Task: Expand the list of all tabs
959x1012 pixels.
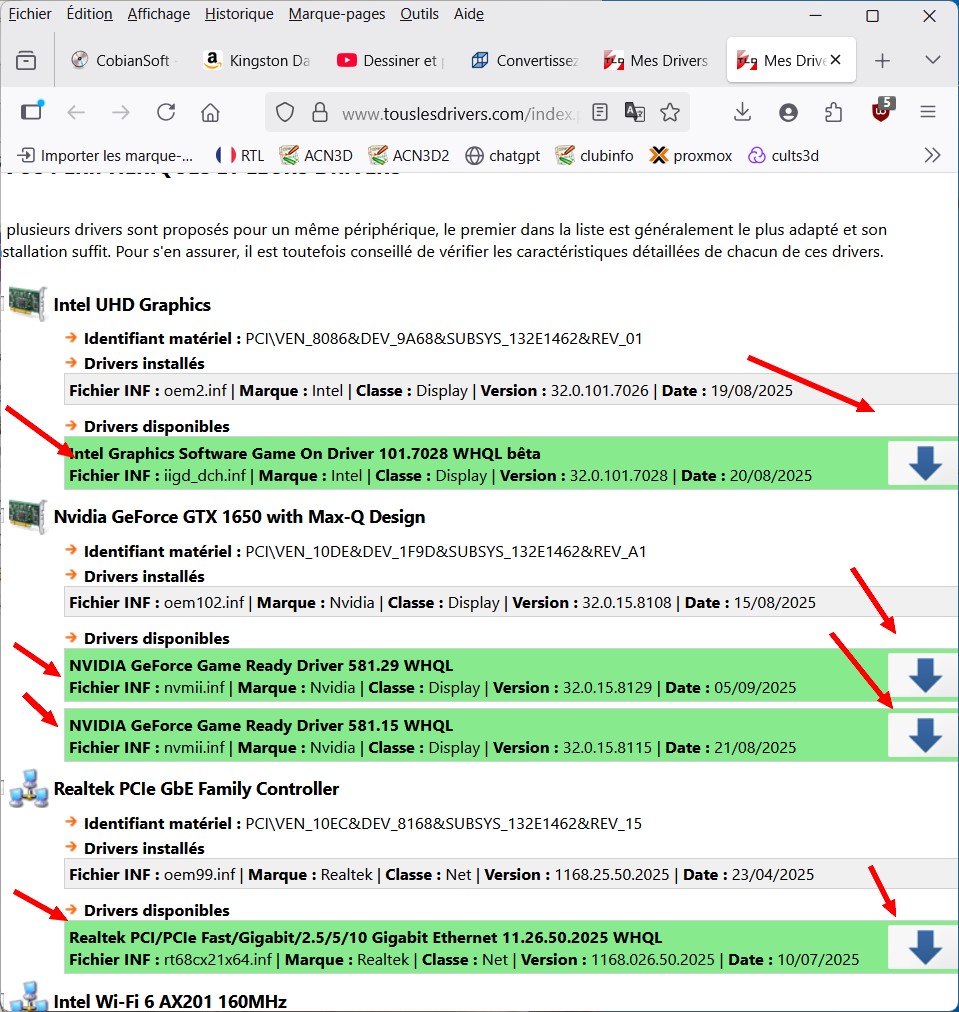Action: (x=932, y=60)
